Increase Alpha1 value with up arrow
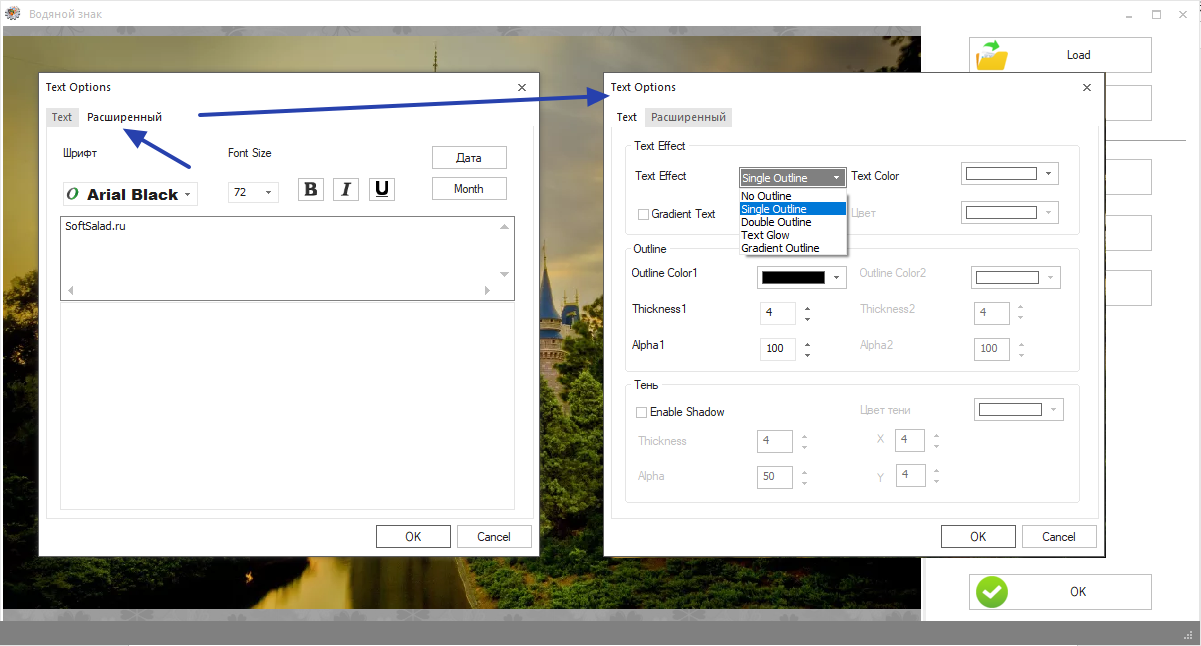 point(807,344)
